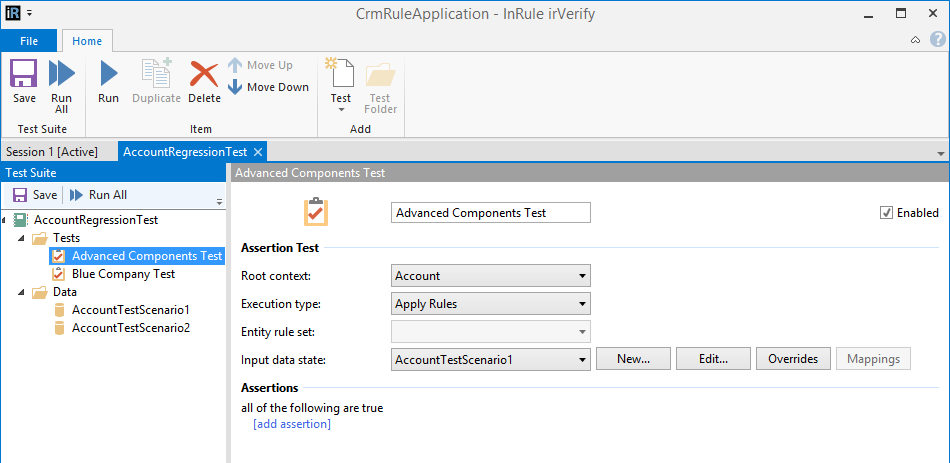Click the [add assertion] link
The width and height of the screenshot is (950, 463).
point(292,424)
